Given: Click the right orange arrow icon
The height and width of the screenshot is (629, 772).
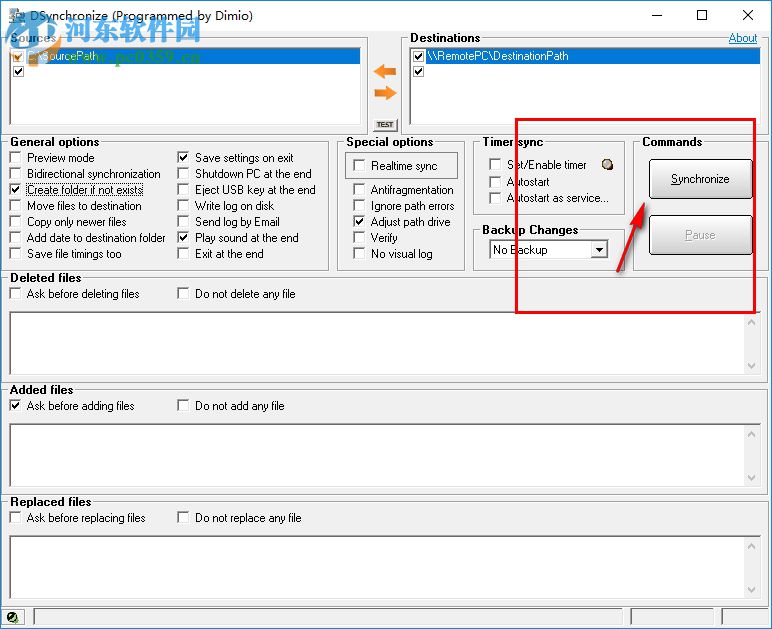Looking at the screenshot, I should coord(385,93).
